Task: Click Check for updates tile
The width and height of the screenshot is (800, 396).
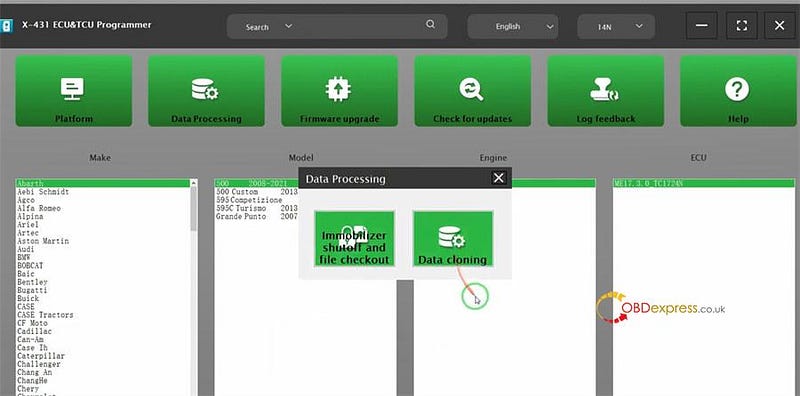Action: [x=472, y=91]
